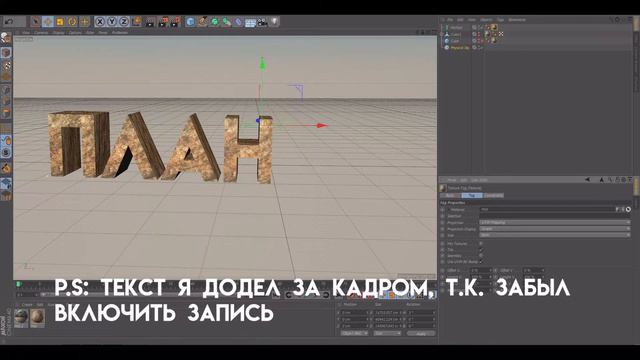Open Object Manager Tags menu
Image resolution: width=640 pixels, height=360 pixels.
point(500,20)
